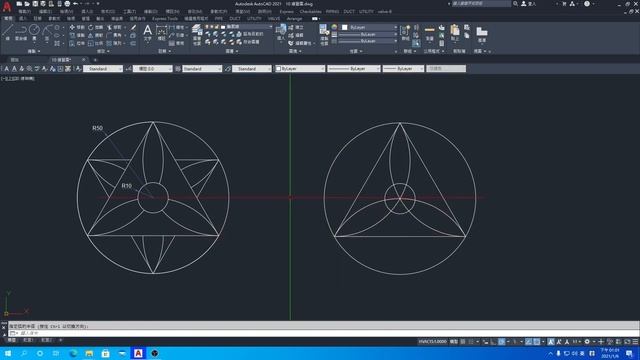Viewport: 640px width, 360px height.
Task: Choose the Fillet tool
Action: pos(114,35)
